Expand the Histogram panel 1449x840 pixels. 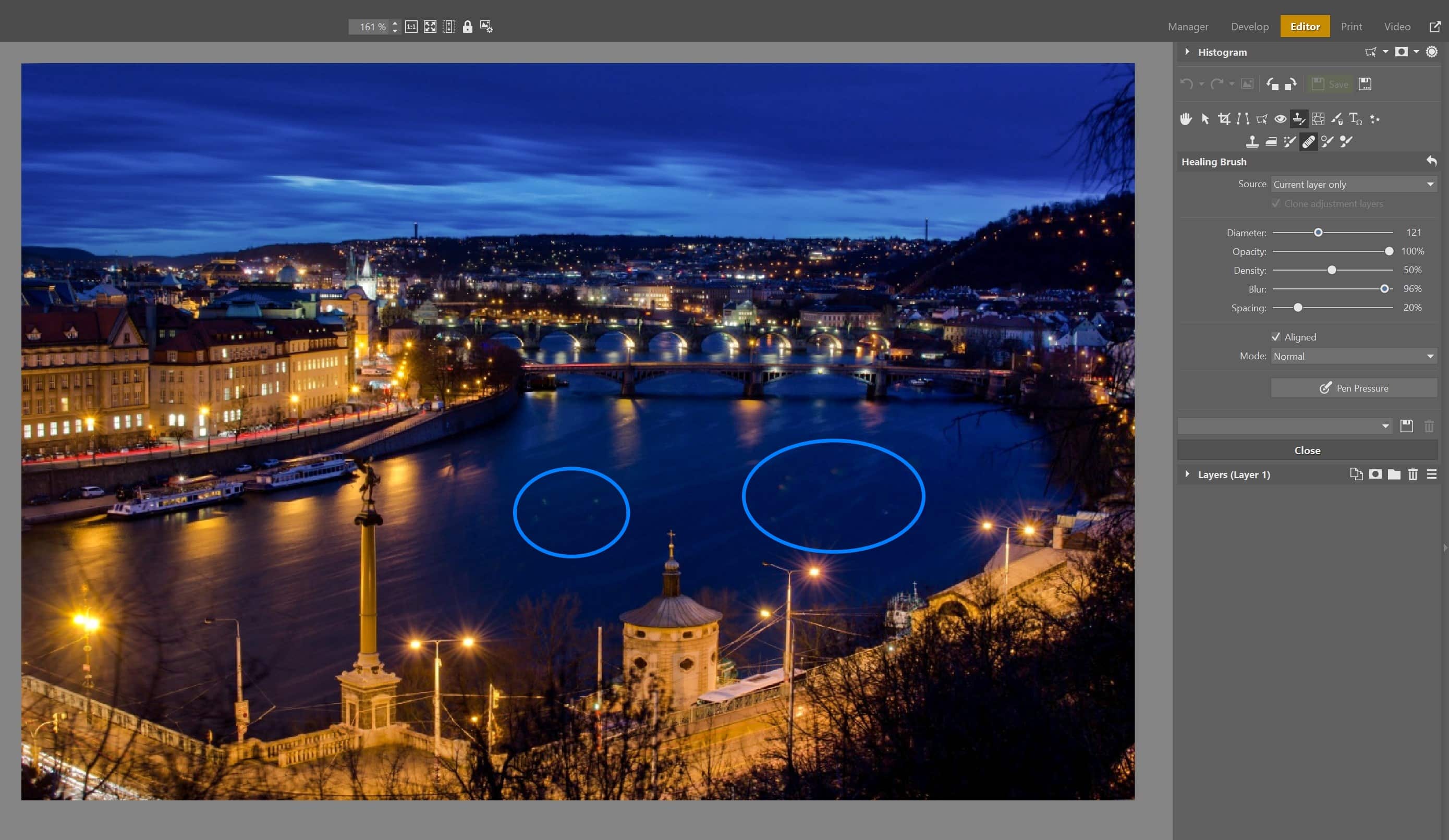[x=1187, y=52]
